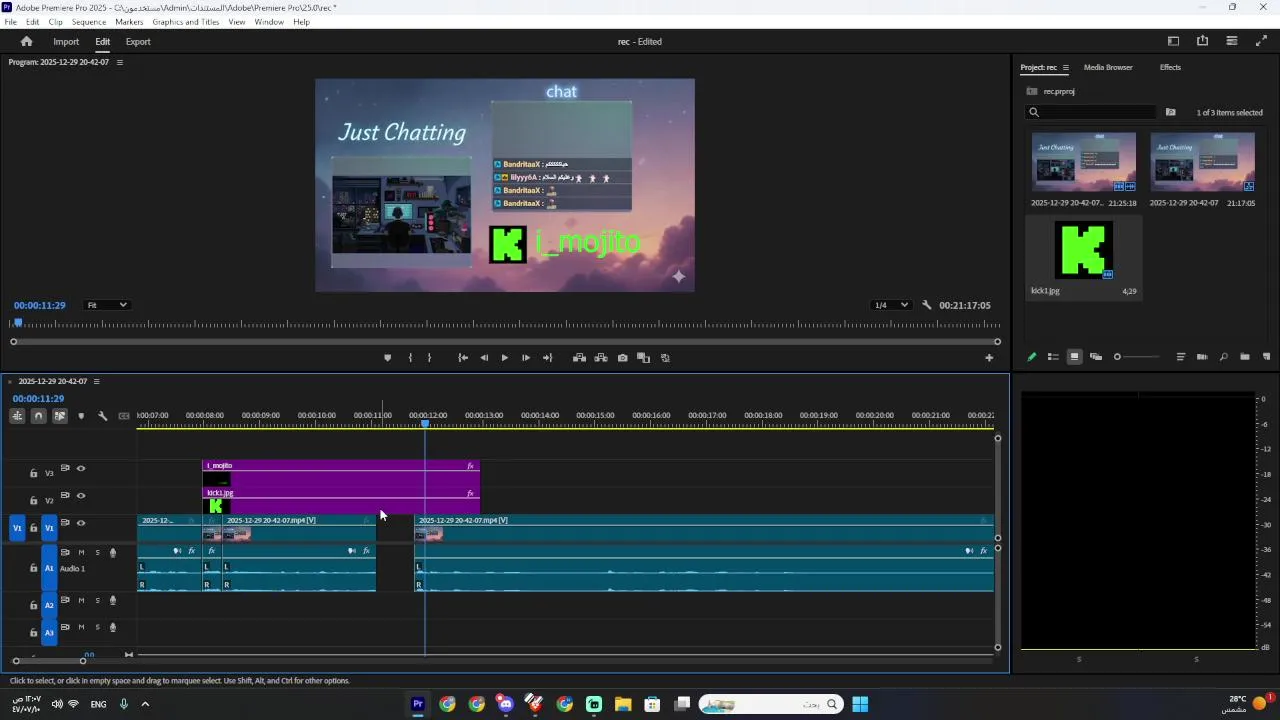Adjust the Project thumbnail size slider
This screenshot has width=1280, height=720.
click(1138, 357)
